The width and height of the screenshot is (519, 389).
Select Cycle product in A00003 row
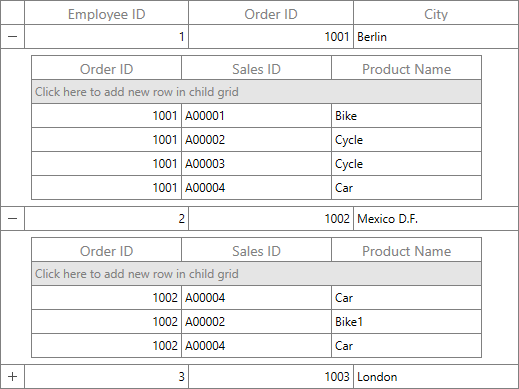pos(406,164)
